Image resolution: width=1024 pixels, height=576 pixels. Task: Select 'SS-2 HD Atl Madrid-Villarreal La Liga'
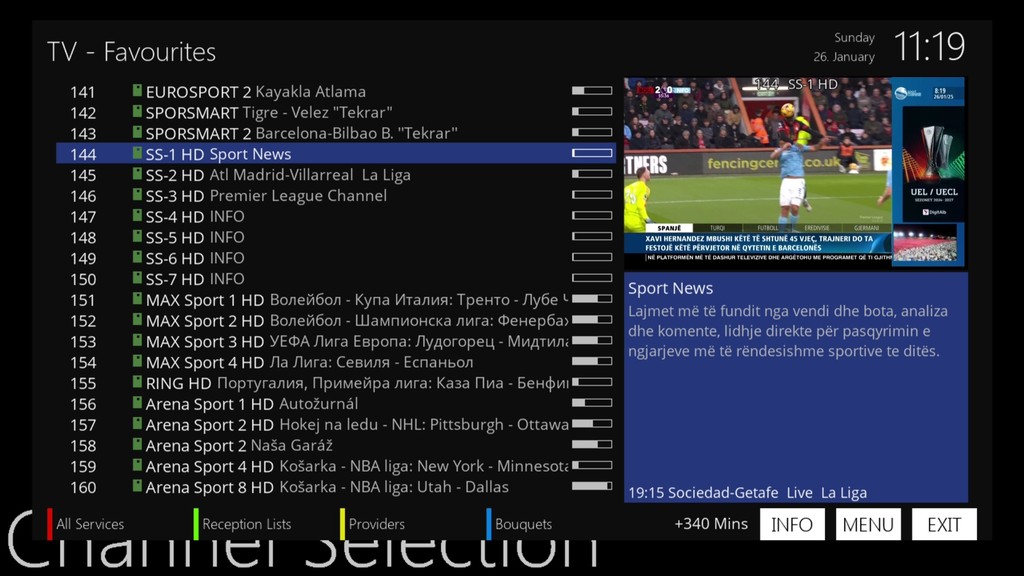click(336, 175)
